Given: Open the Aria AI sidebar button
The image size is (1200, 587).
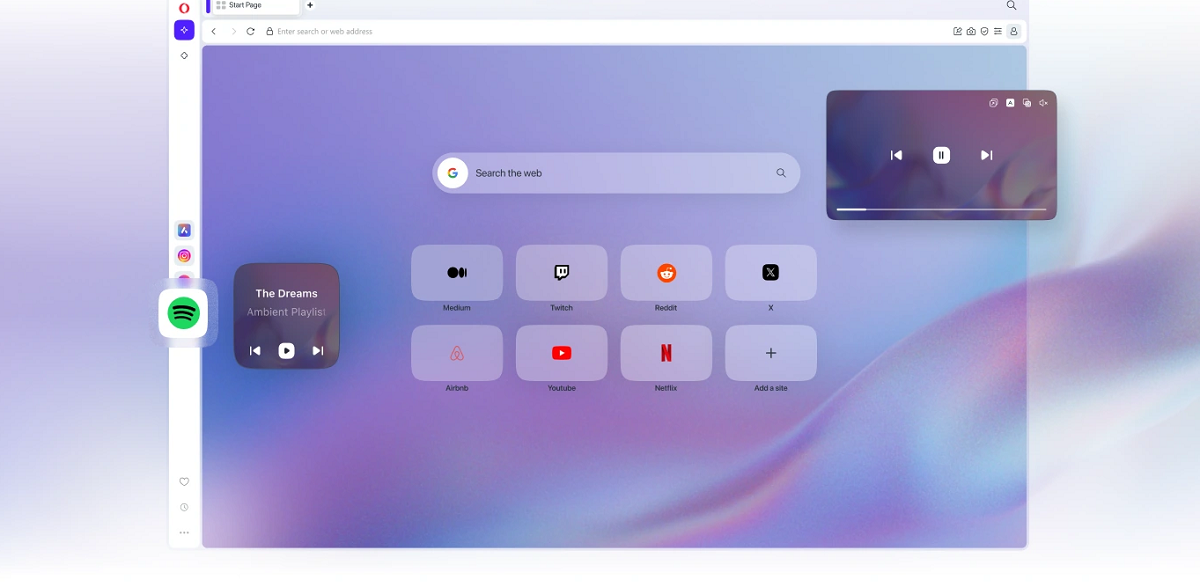Looking at the screenshot, I should [184, 30].
